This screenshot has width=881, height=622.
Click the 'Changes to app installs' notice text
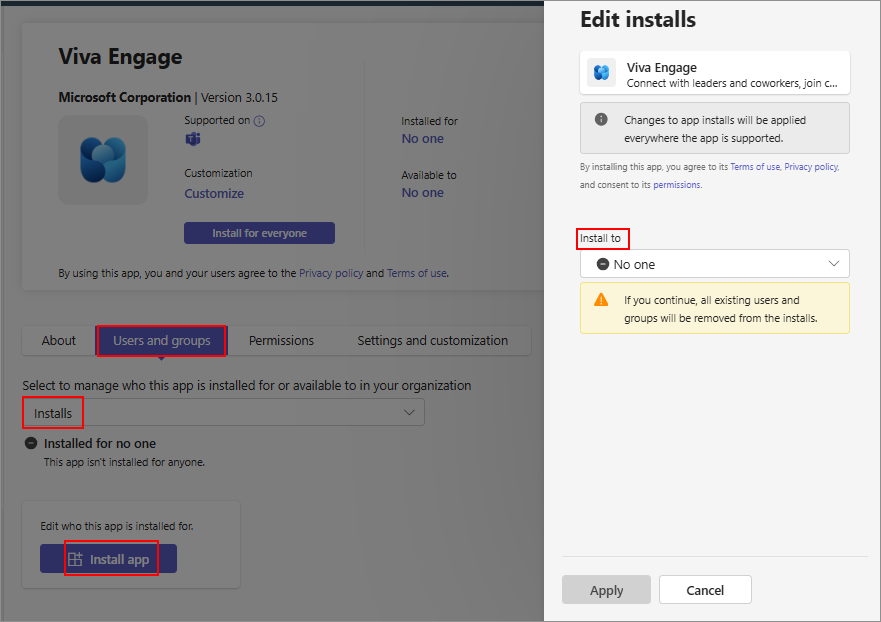click(715, 129)
